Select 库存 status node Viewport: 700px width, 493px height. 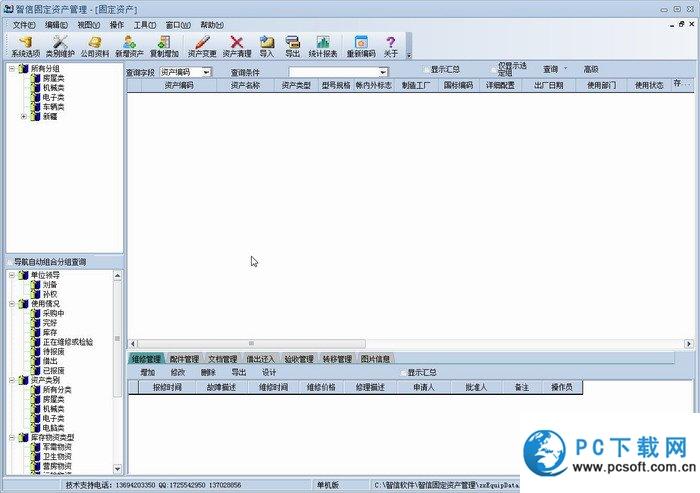[x=50, y=333]
